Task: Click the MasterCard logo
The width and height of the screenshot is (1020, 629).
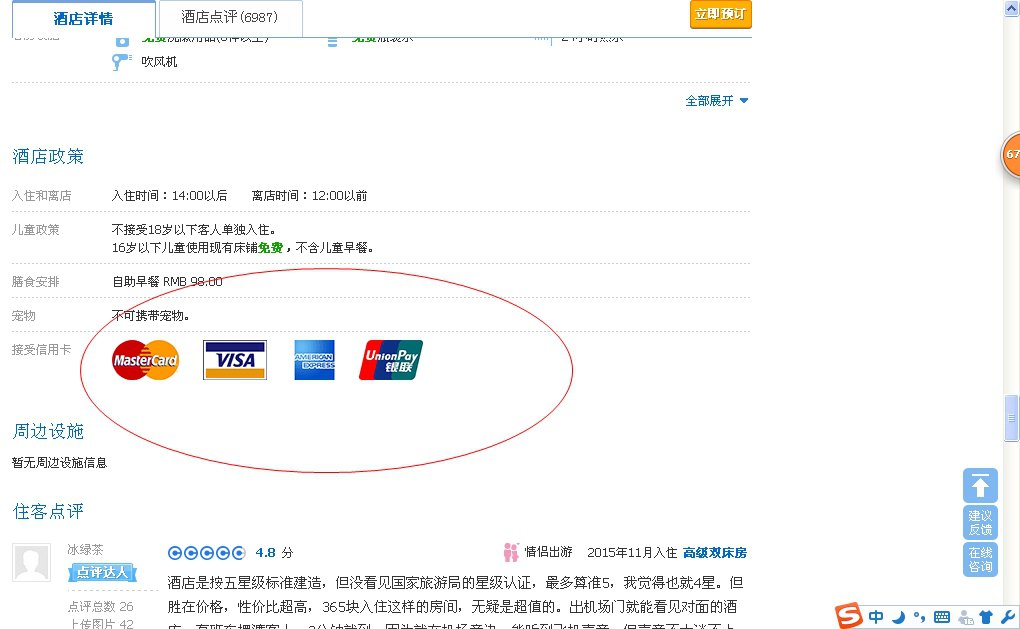Action: pos(146,360)
